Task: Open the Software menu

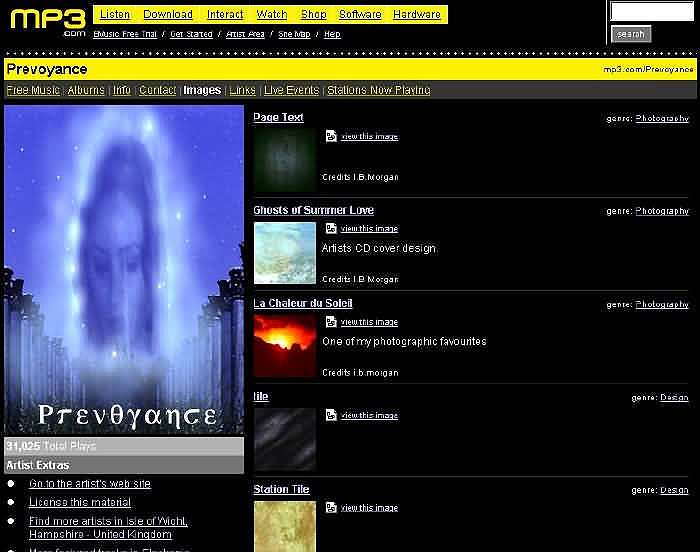Action: pyautogui.click(x=360, y=14)
